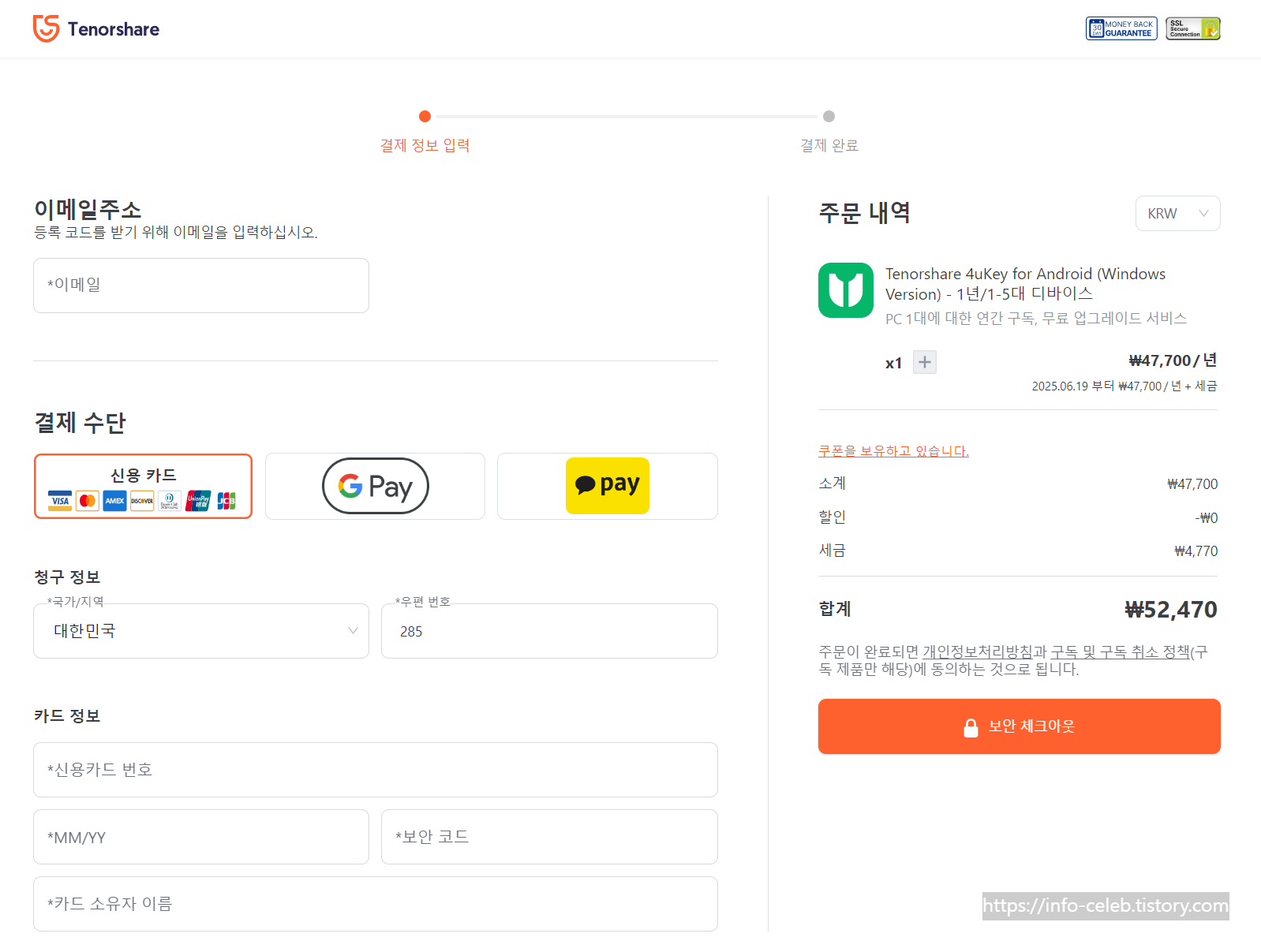Open the coupon link 쿠폰을 보유하고 있습니다
Image resolution: width=1261 pixels, height=952 pixels.
coord(893,451)
